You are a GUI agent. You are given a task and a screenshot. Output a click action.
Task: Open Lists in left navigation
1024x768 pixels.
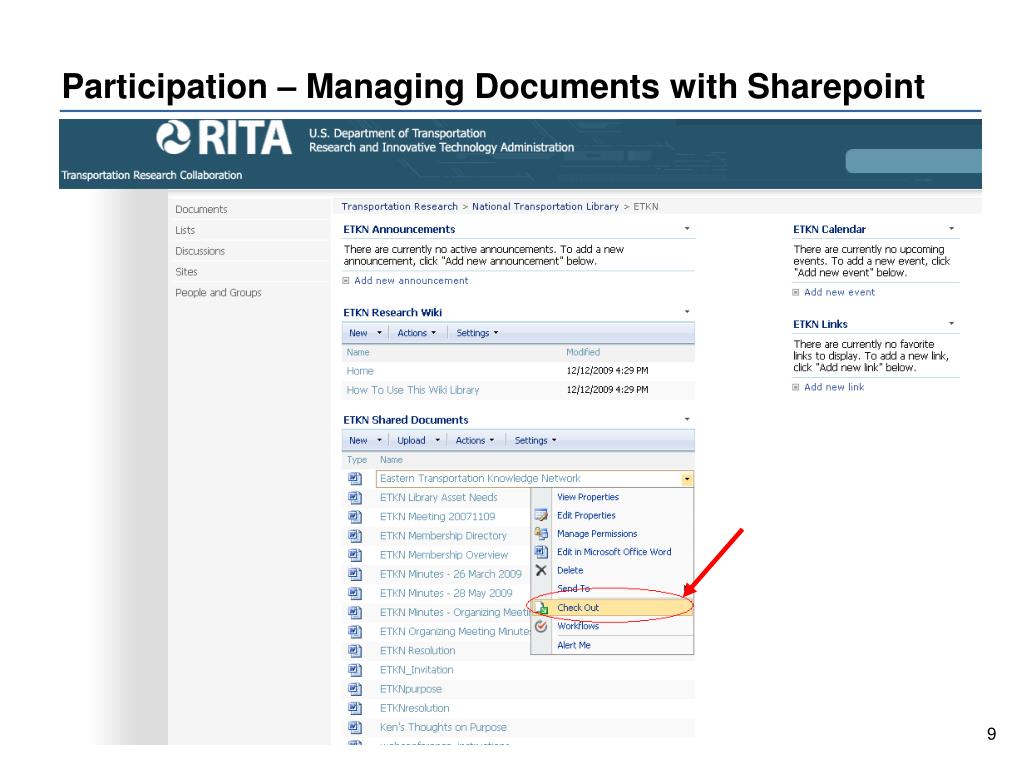[x=185, y=231]
